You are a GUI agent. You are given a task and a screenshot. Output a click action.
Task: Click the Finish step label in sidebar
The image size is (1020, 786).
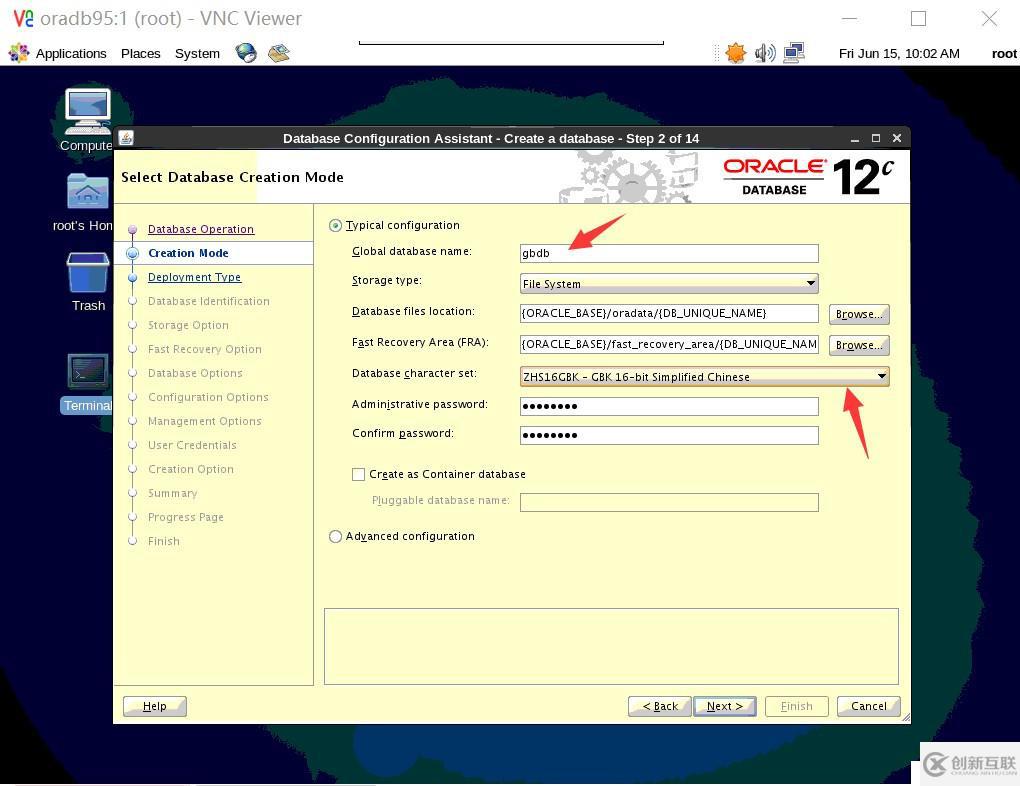click(x=164, y=542)
